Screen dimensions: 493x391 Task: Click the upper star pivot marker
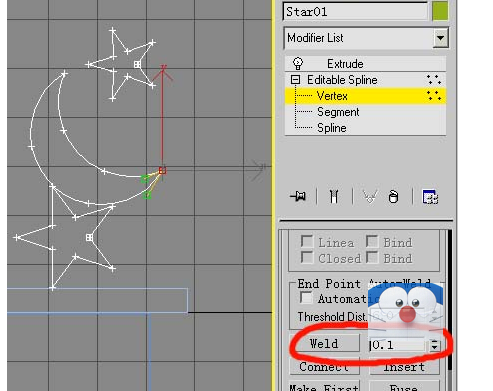coord(137,64)
